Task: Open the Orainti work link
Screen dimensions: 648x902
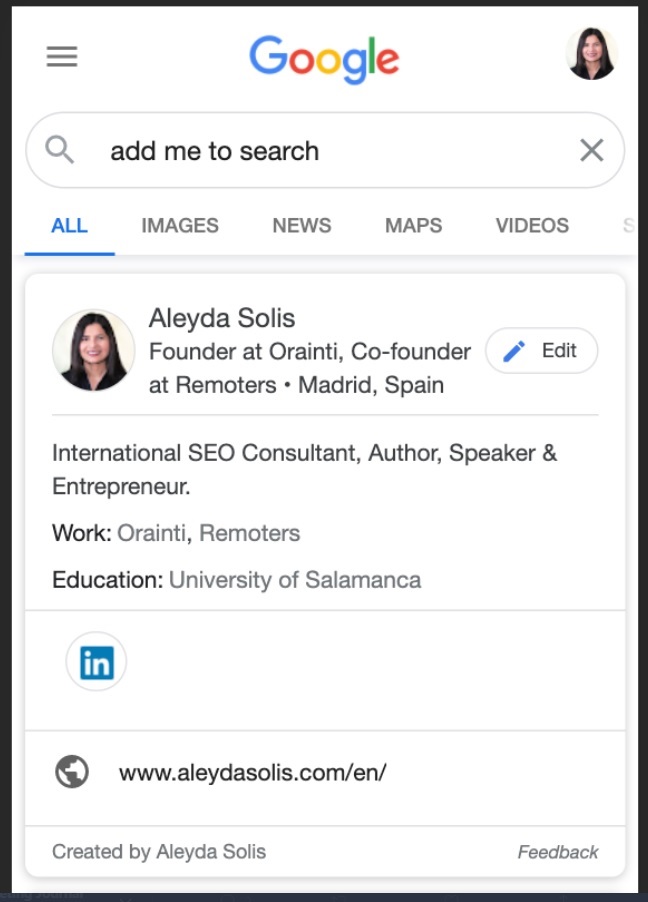Action: [151, 533]
